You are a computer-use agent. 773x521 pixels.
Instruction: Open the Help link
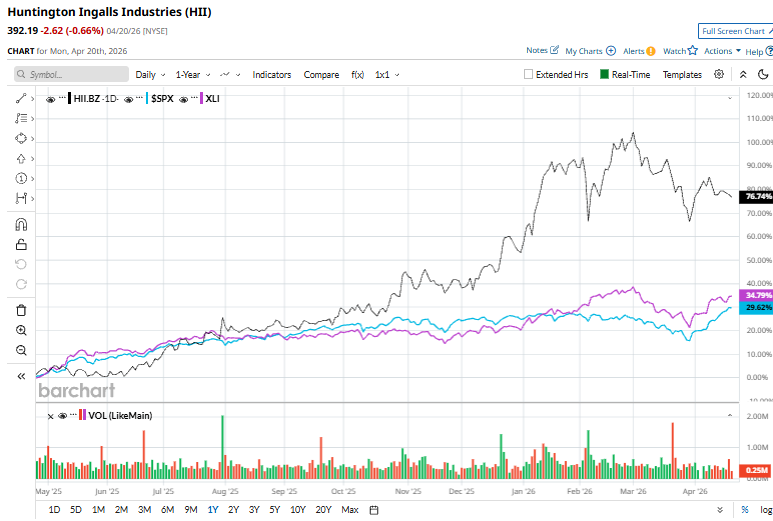coord(759,51)
